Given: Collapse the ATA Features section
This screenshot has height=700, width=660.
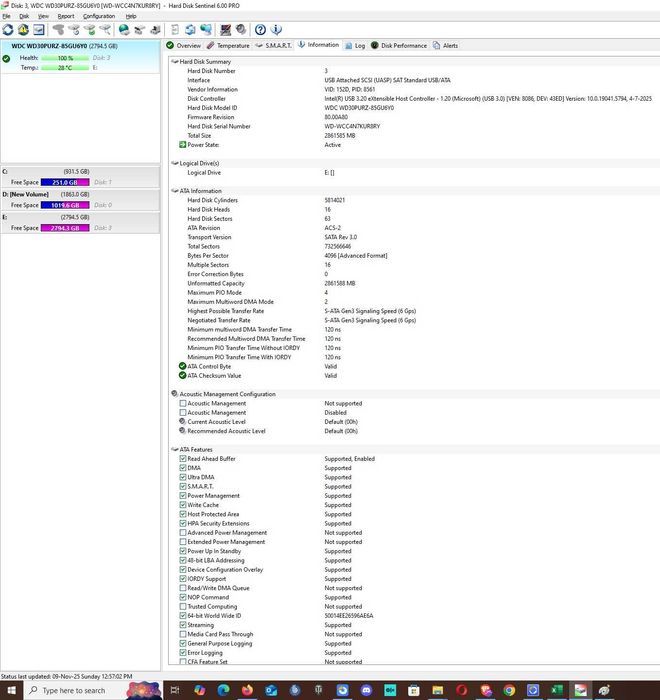Looking at the screenshot, I should [x=175, y=449].
